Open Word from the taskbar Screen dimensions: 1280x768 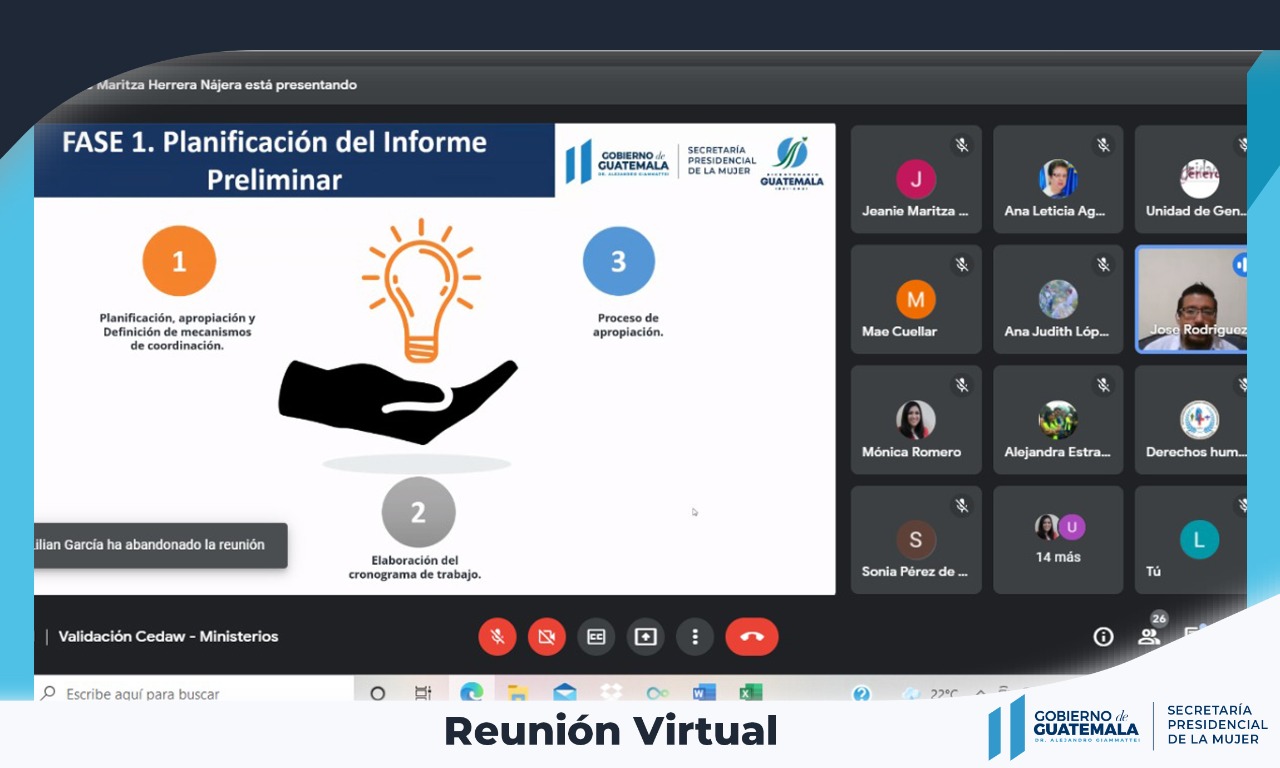[704, 692]
